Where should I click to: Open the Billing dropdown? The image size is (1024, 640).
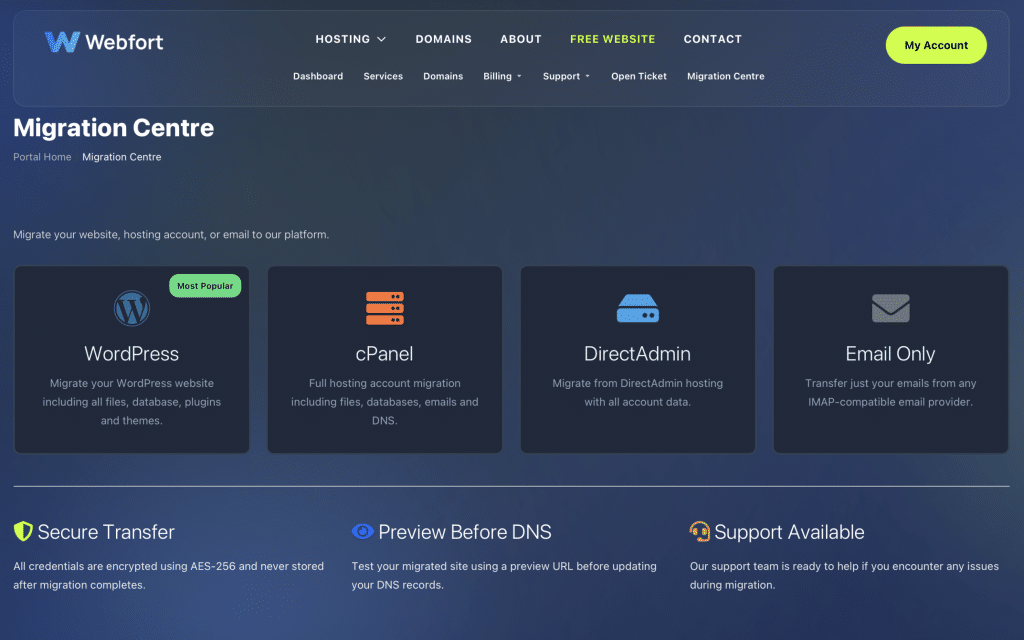pos(502,76)
